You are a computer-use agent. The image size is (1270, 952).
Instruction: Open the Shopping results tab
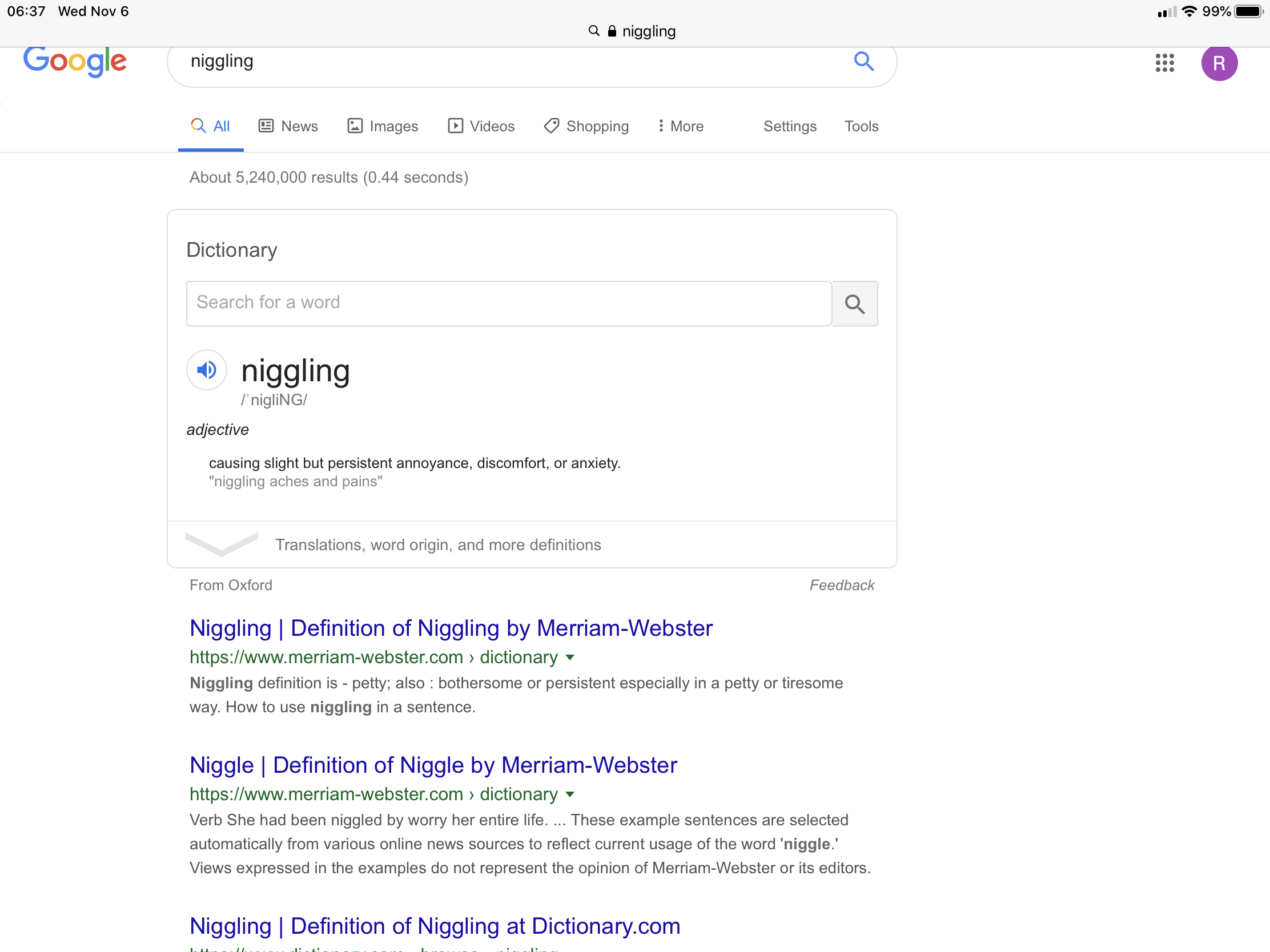coord(586,126)
